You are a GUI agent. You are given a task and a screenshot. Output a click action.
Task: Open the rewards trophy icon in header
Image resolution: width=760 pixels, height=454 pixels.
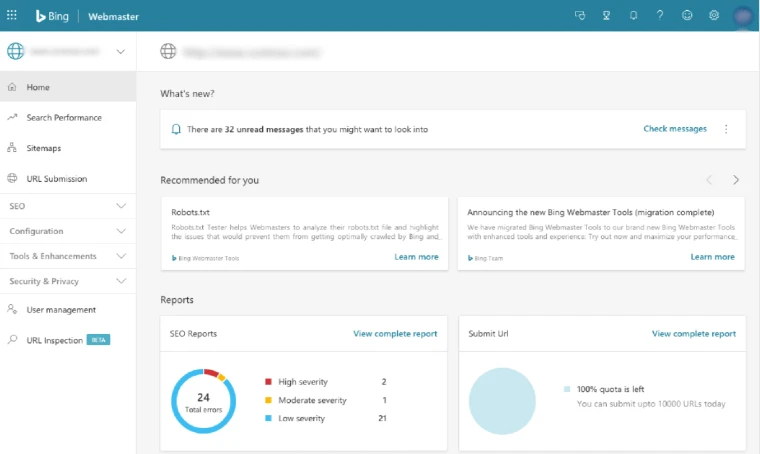coord(606,16)
